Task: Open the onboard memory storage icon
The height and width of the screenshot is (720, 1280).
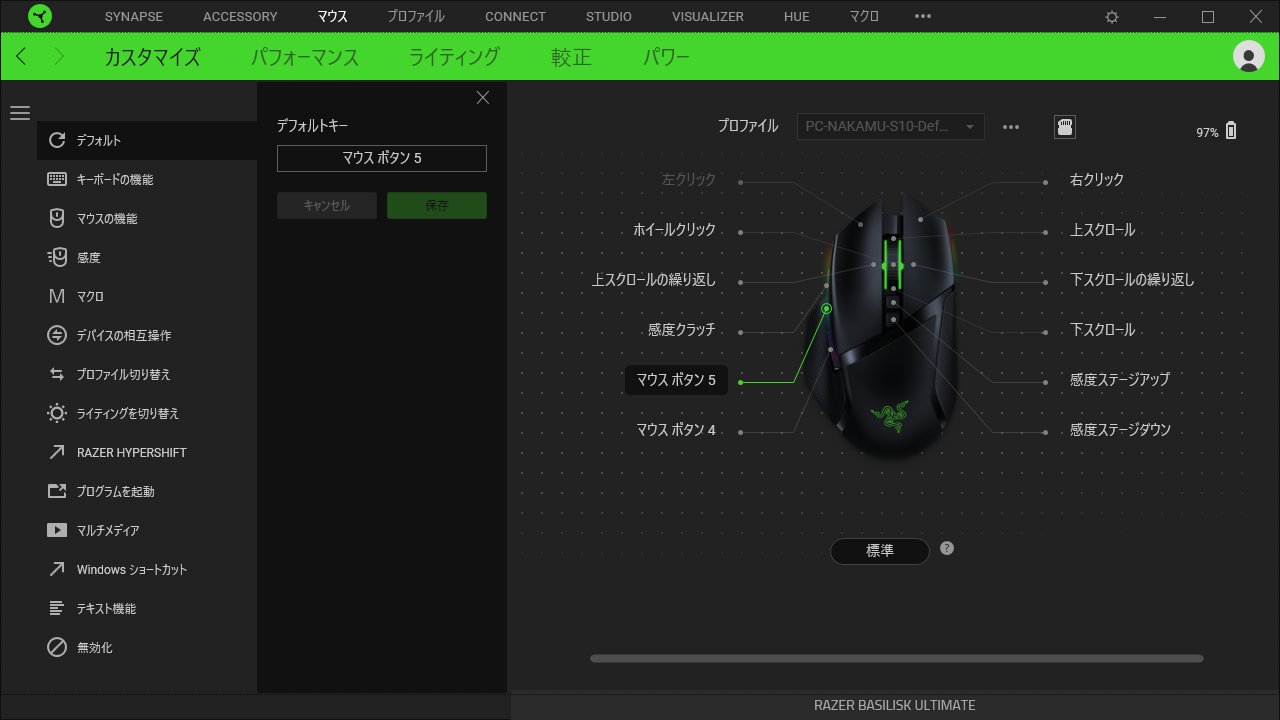Action: (1065, 127)
